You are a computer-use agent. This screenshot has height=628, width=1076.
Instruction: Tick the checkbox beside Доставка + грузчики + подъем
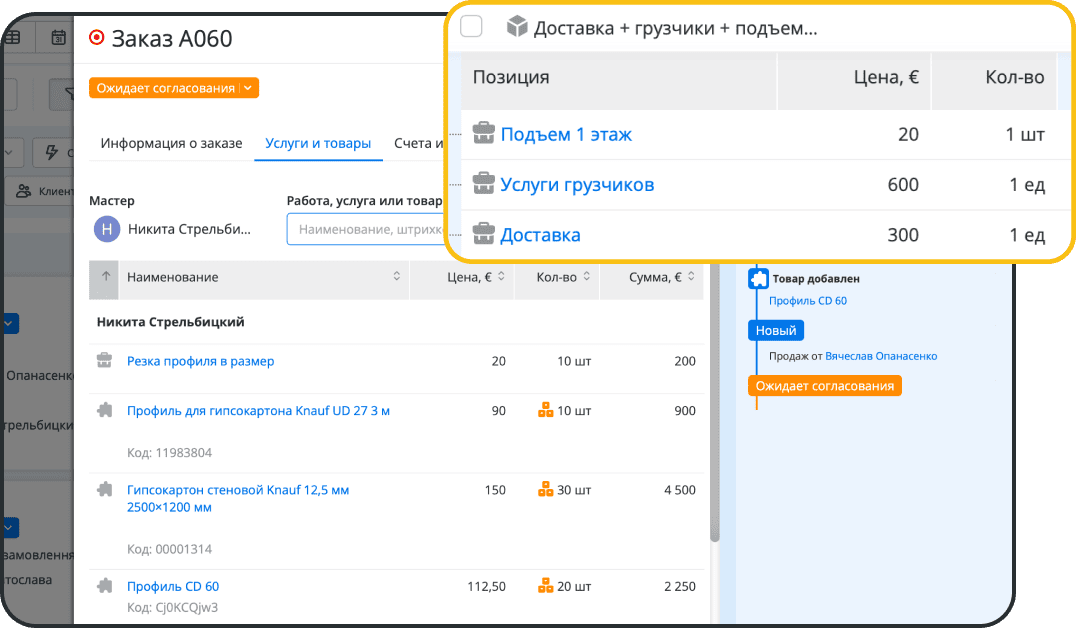coord(470,27)
